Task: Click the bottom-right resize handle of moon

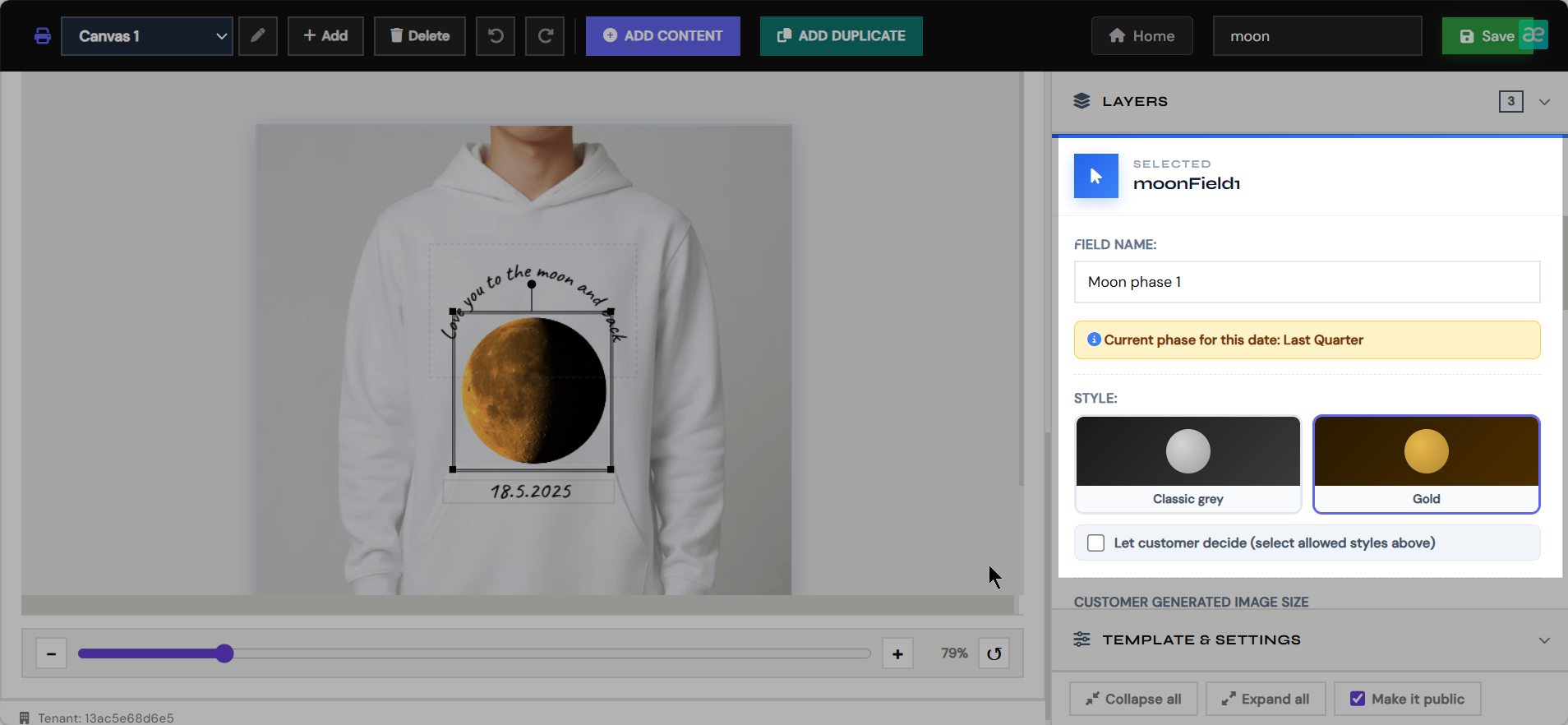Action: pos(611,469)
